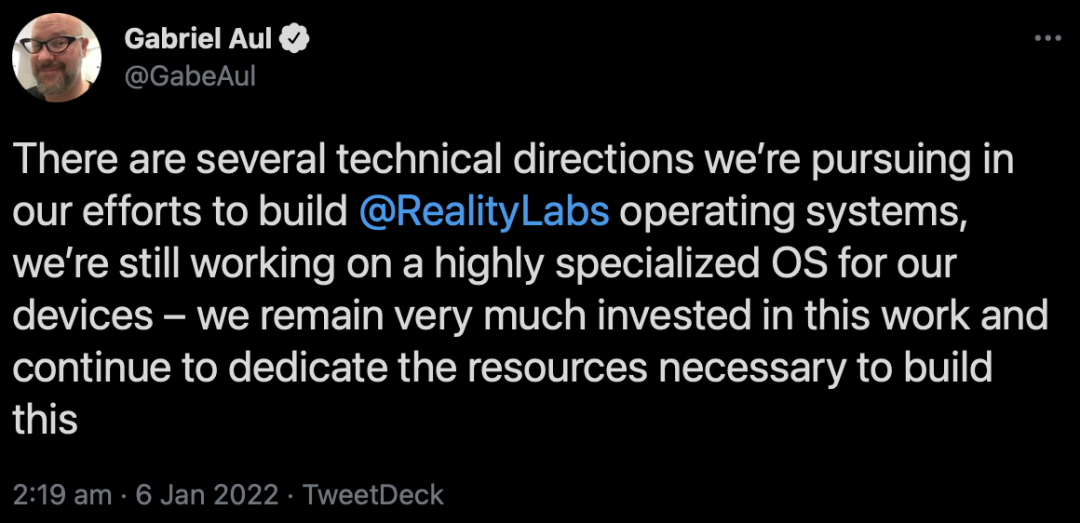This screenshot has height=523, width=1080.
Task: Open the three-dot more options menu
Action: [1046, 38]
